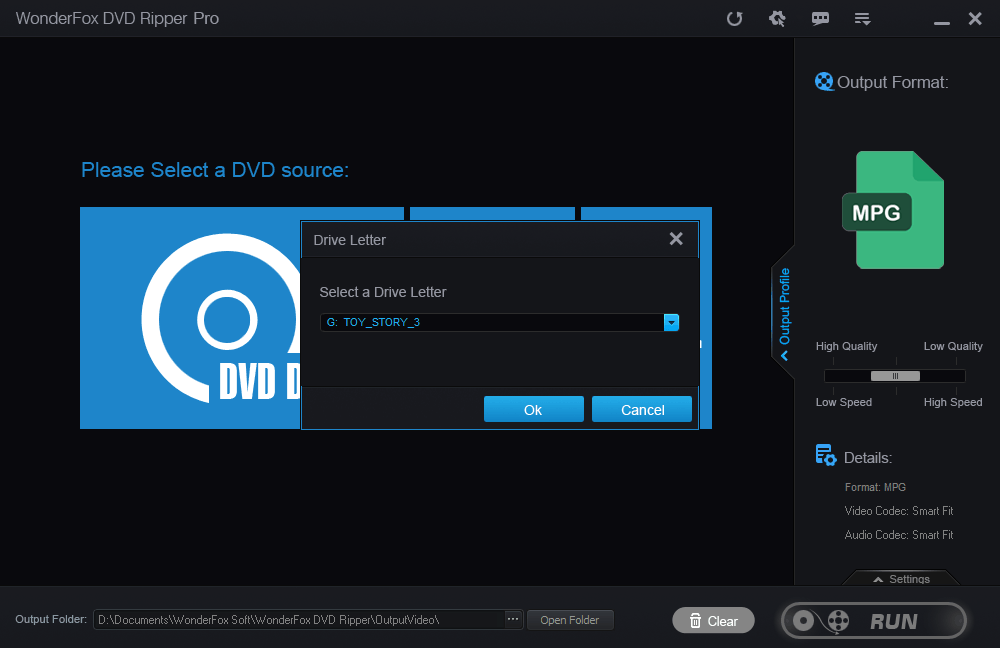Viewport: 1000px width, 648px height.
Task: Collapse the Output Profile side tab
Action: click(784, 314)
